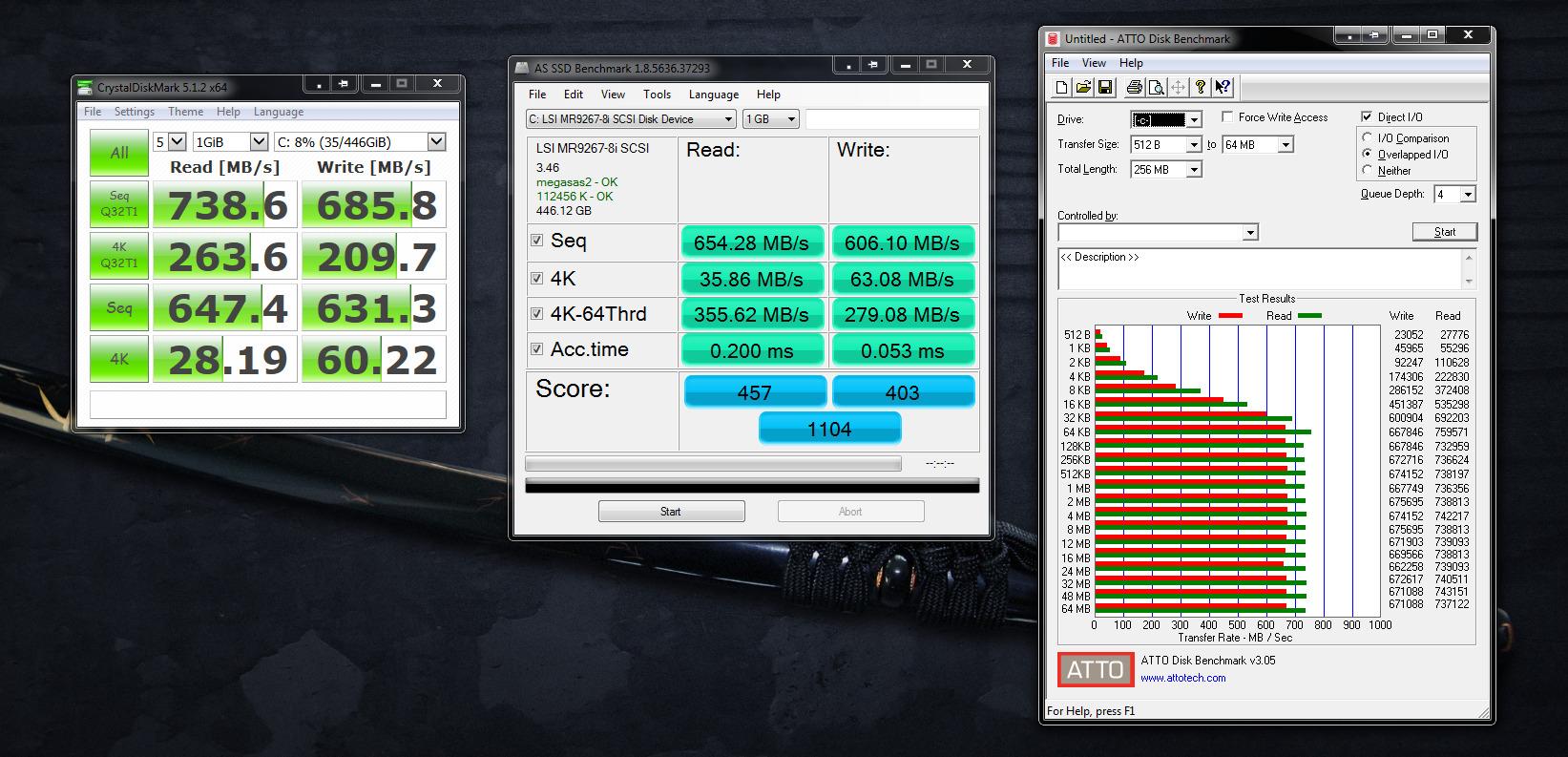Click the ATTO Description text field

pyautogui.click(x=1260, y=268)
